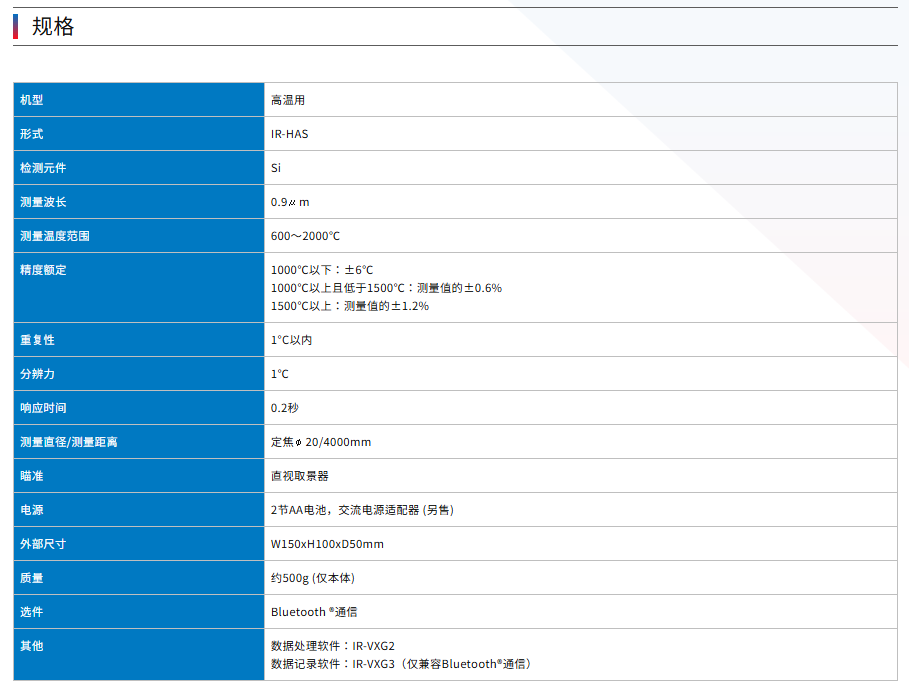
Task: Select the 响应时间 row label
Action: 43,408
